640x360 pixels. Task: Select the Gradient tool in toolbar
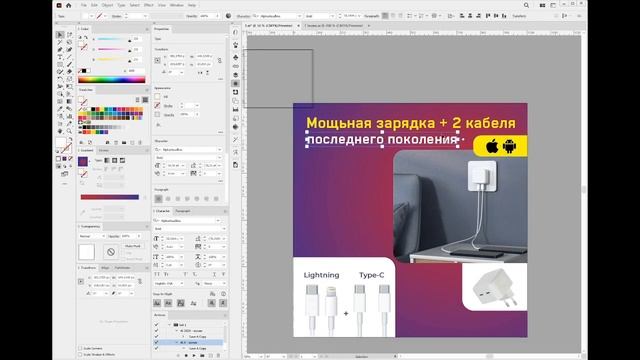pos(69,101)
